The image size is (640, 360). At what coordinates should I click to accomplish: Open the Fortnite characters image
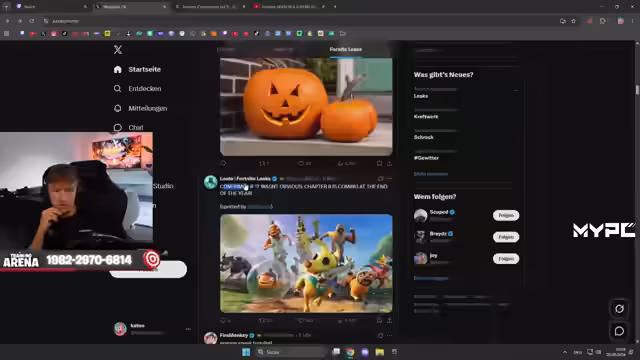tap(306, 263)
